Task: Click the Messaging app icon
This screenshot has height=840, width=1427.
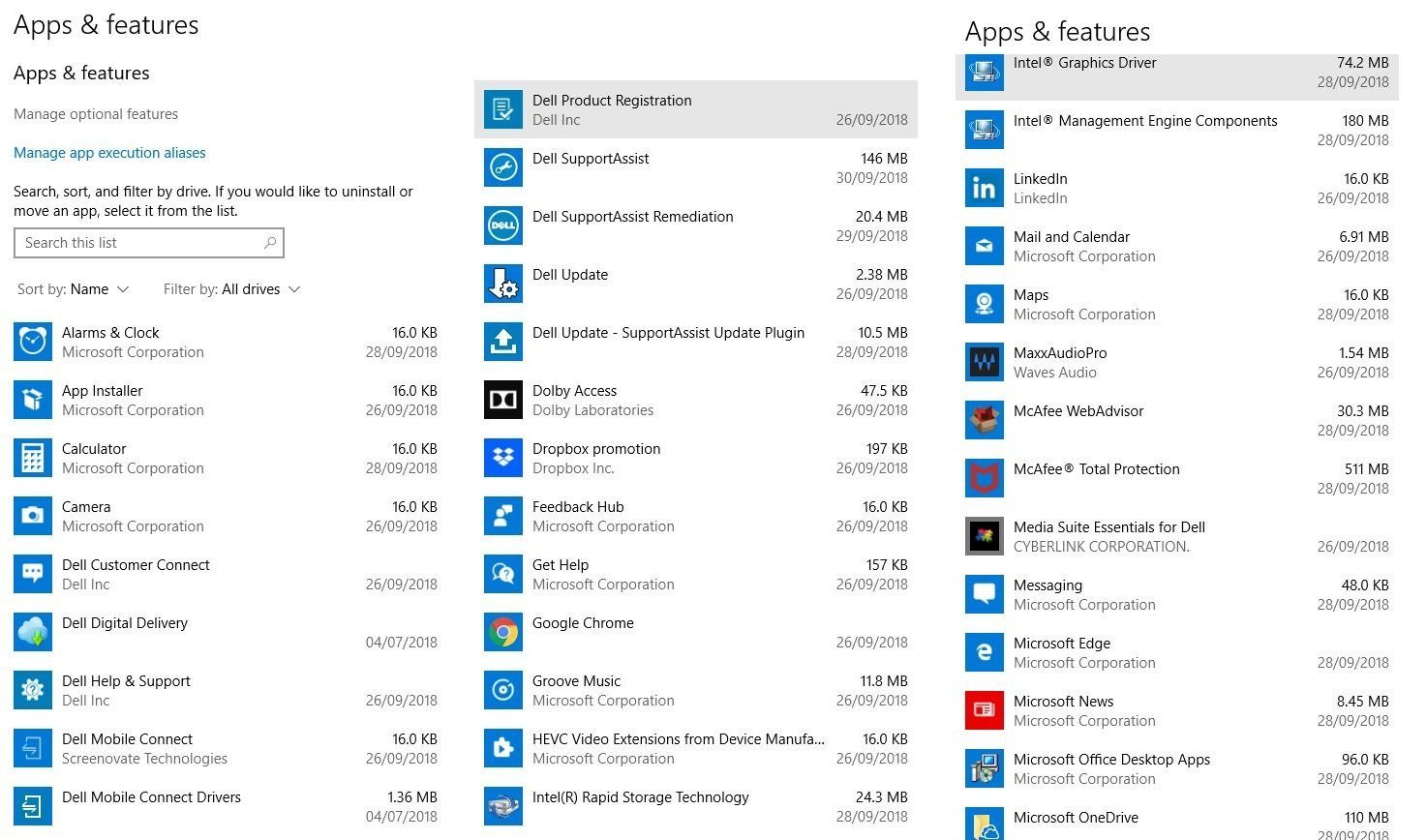Action: click(985, 594)
